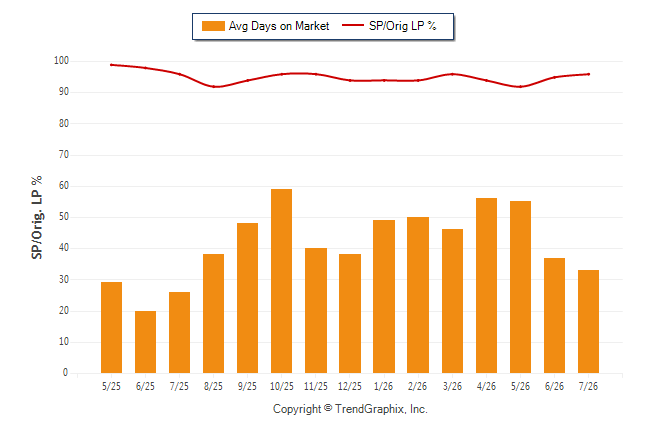Click the 100 y-axis tick label
The height and width of the screenshot is (434, 646).
61,61
